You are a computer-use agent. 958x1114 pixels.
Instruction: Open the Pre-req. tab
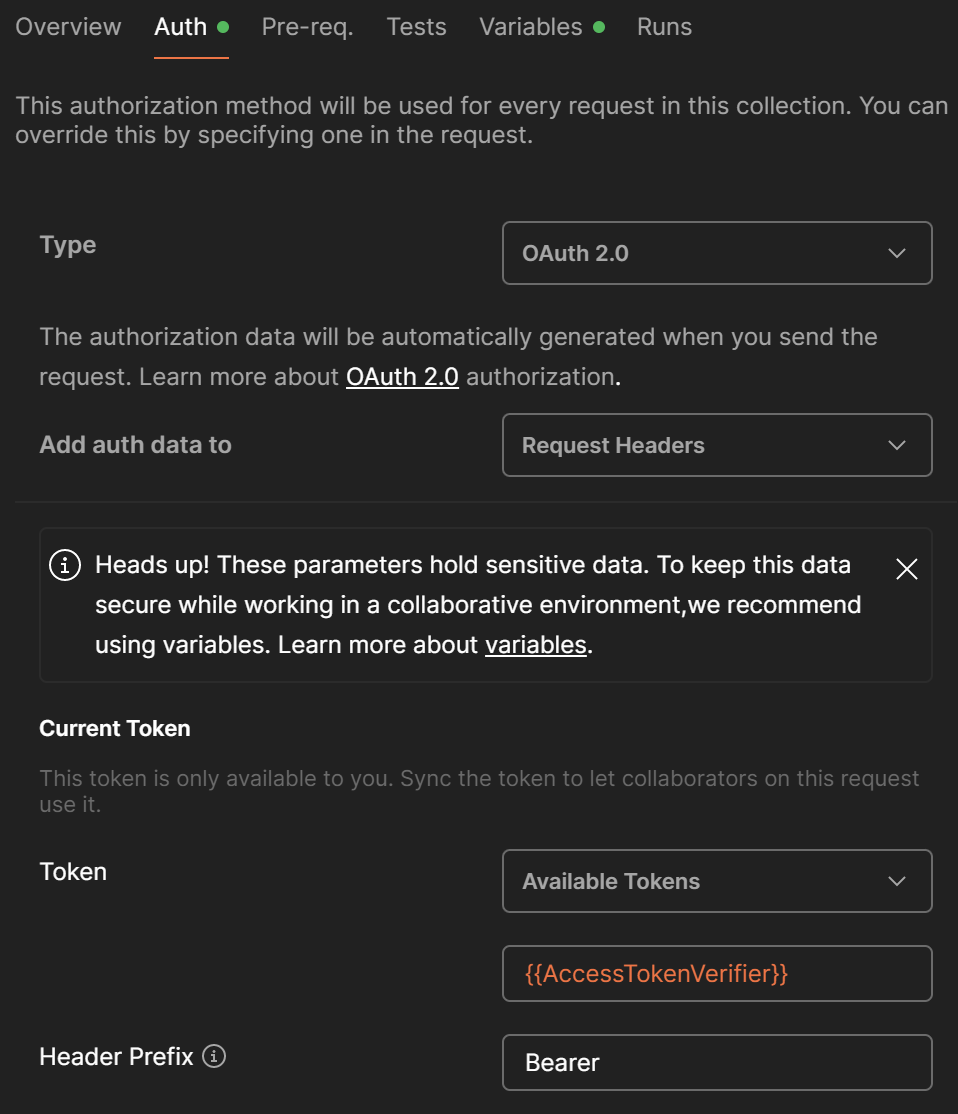[307, 27]
